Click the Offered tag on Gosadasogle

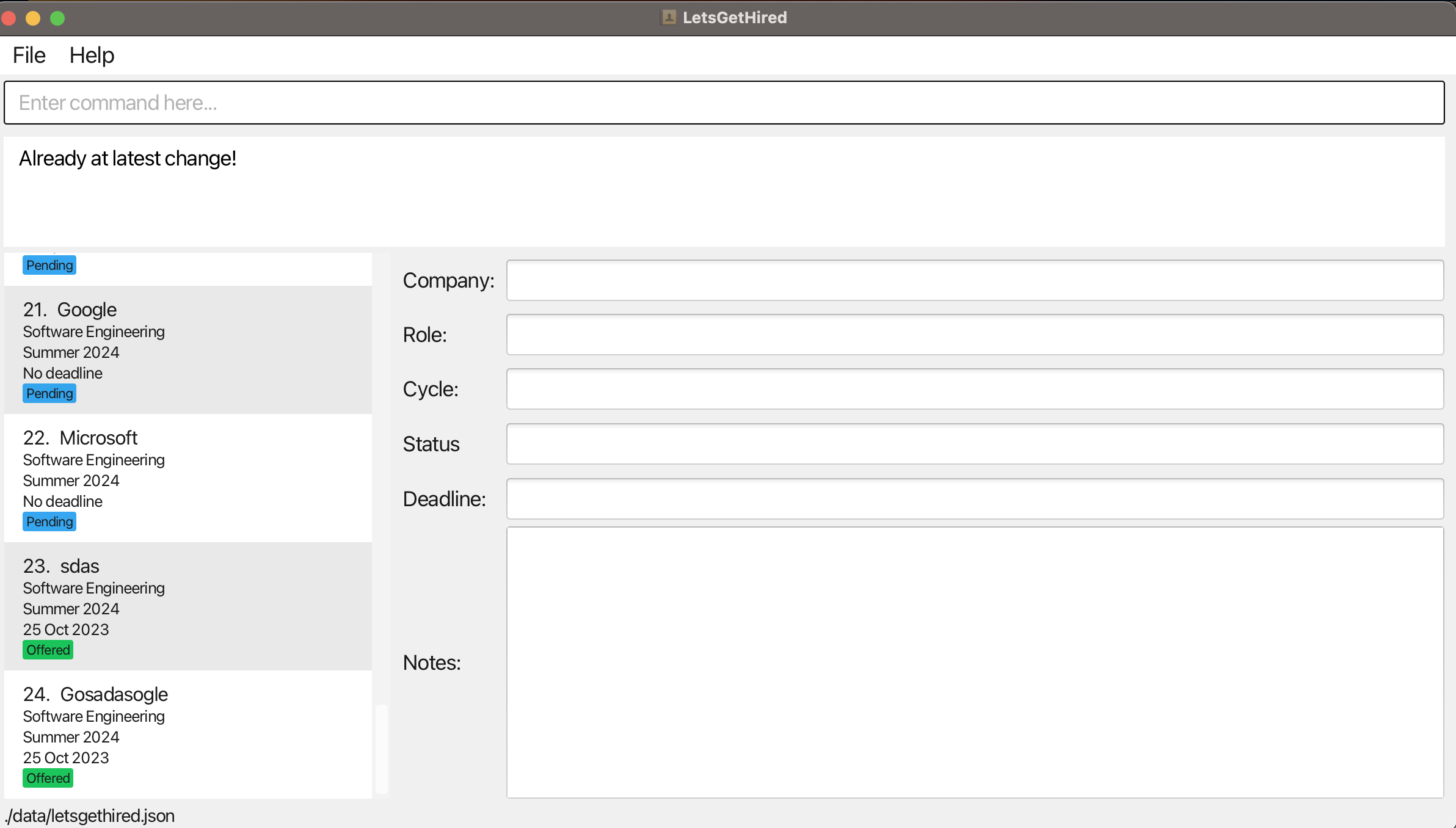coord(48,778)
